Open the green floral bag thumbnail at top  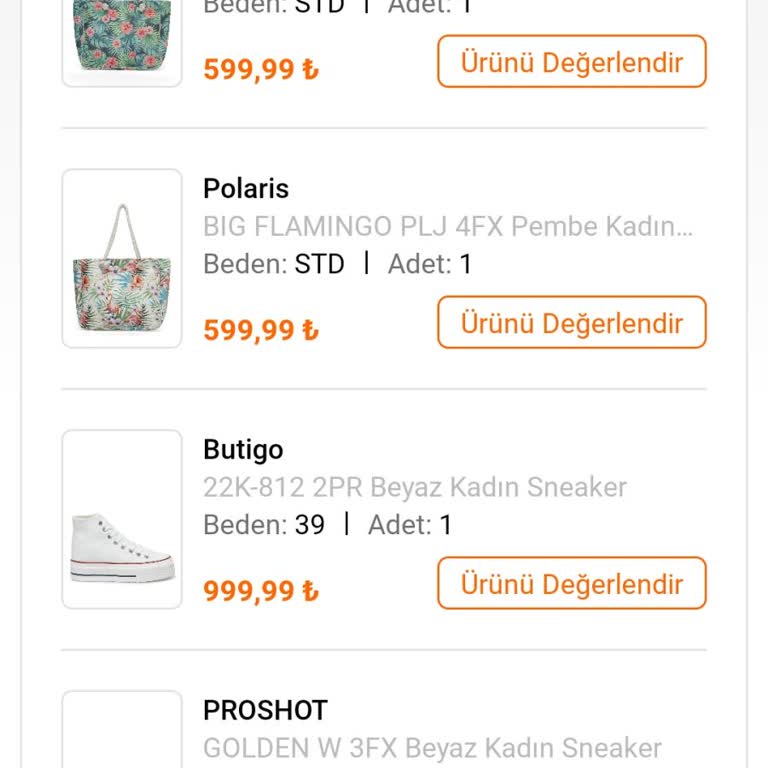[122, 40]
